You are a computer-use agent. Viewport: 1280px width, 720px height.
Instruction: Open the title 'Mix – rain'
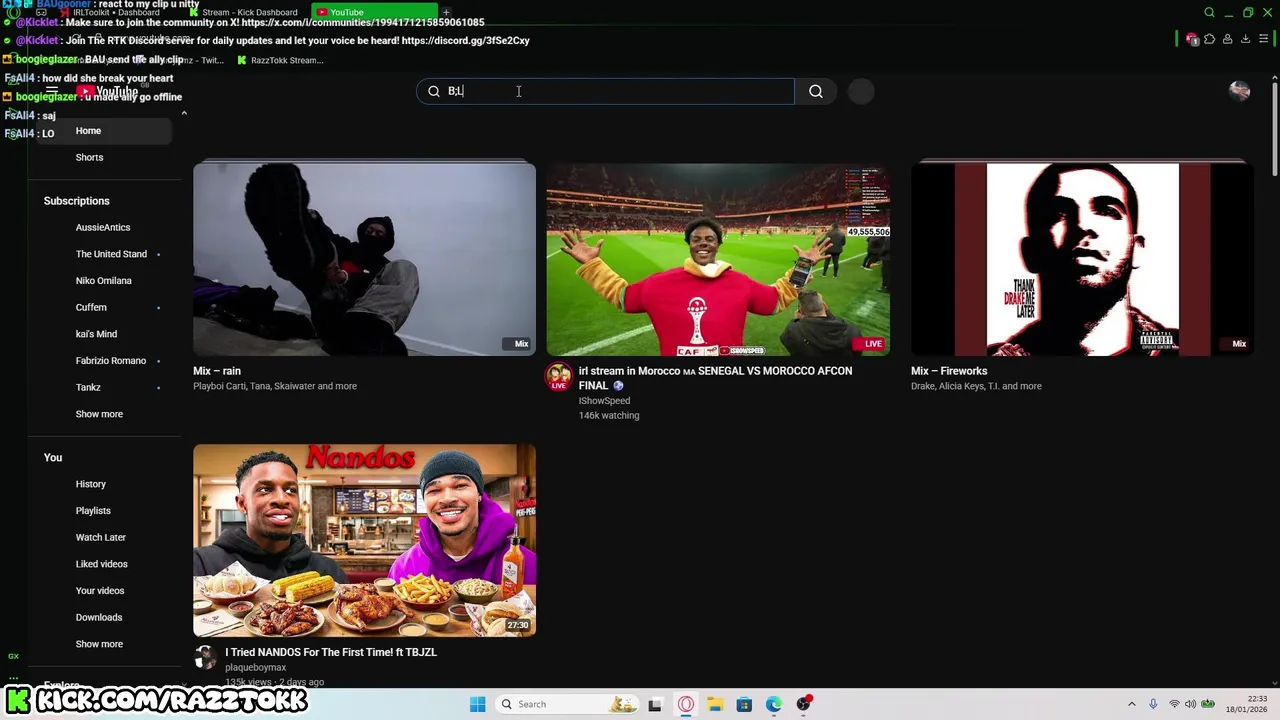(217, 371)
